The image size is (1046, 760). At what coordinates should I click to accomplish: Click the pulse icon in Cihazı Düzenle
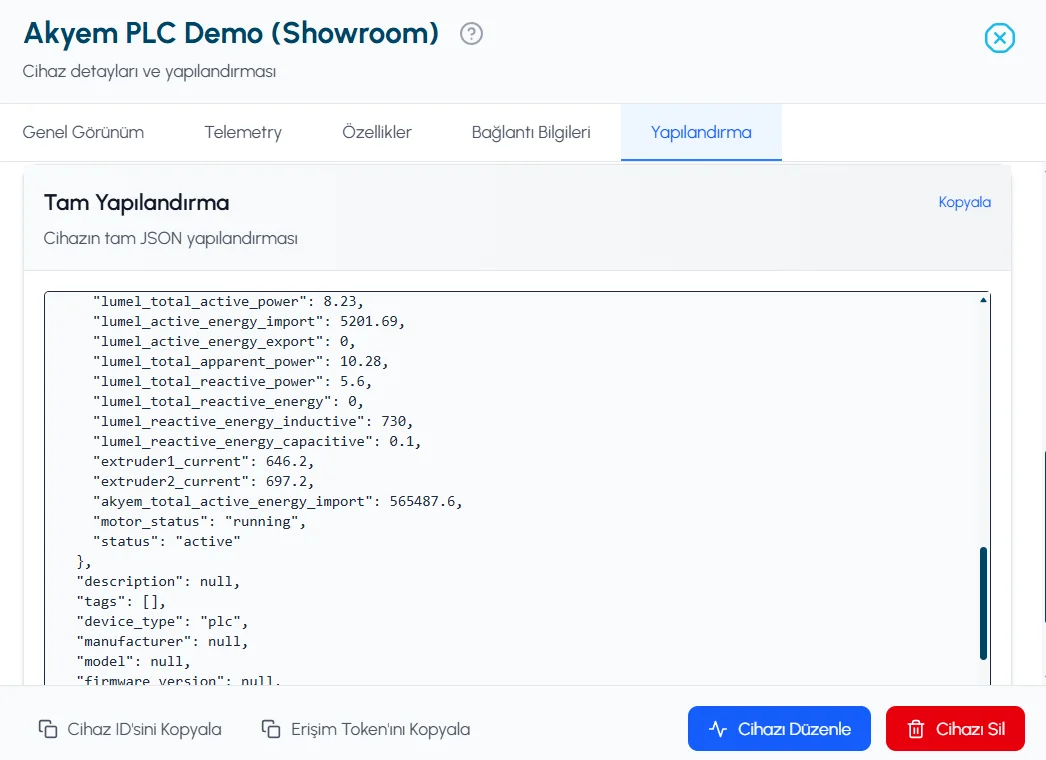(x=718, y=729)
